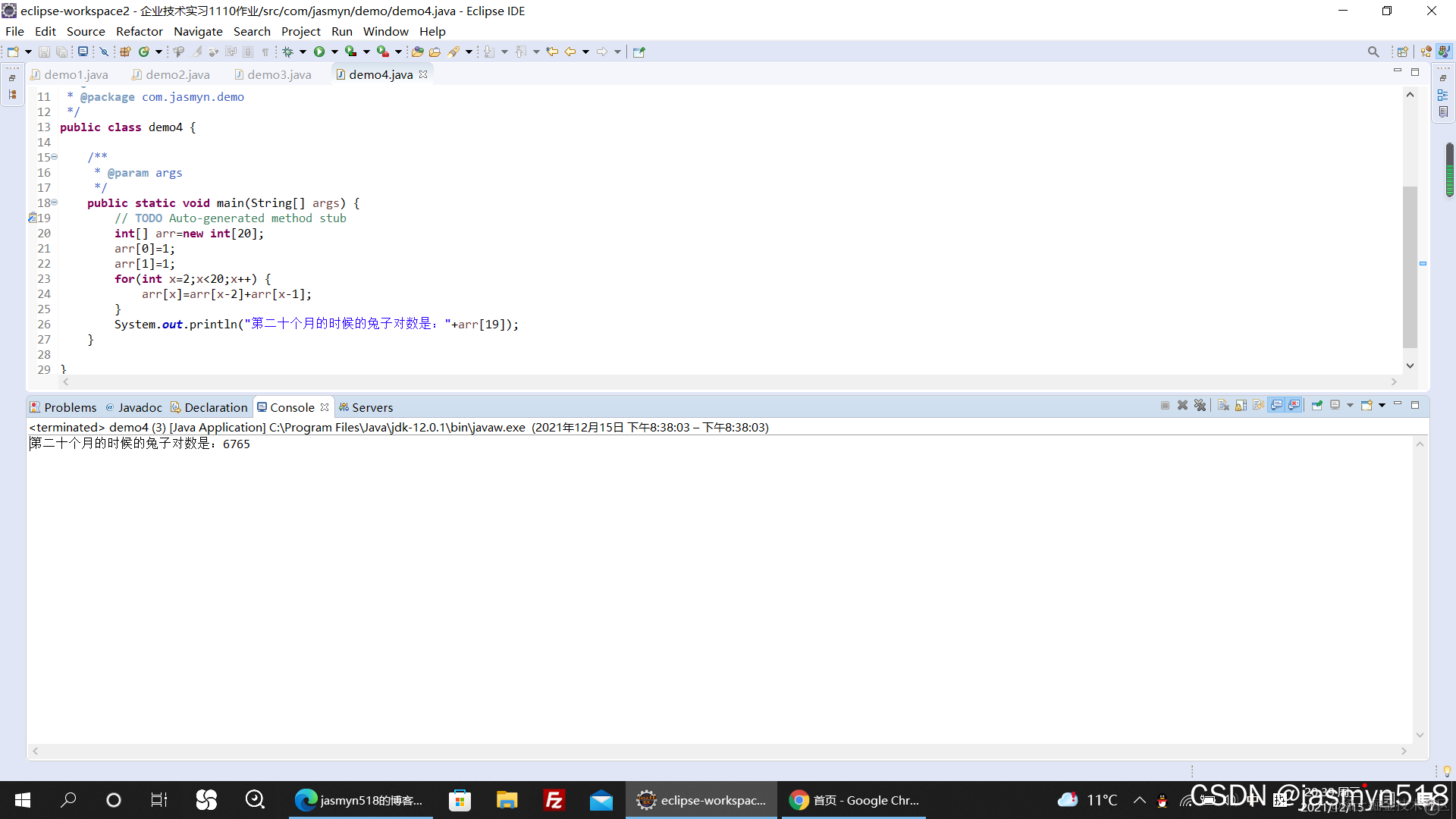Click the editor's vertical scrollbar thumb

pos(1410,265)
